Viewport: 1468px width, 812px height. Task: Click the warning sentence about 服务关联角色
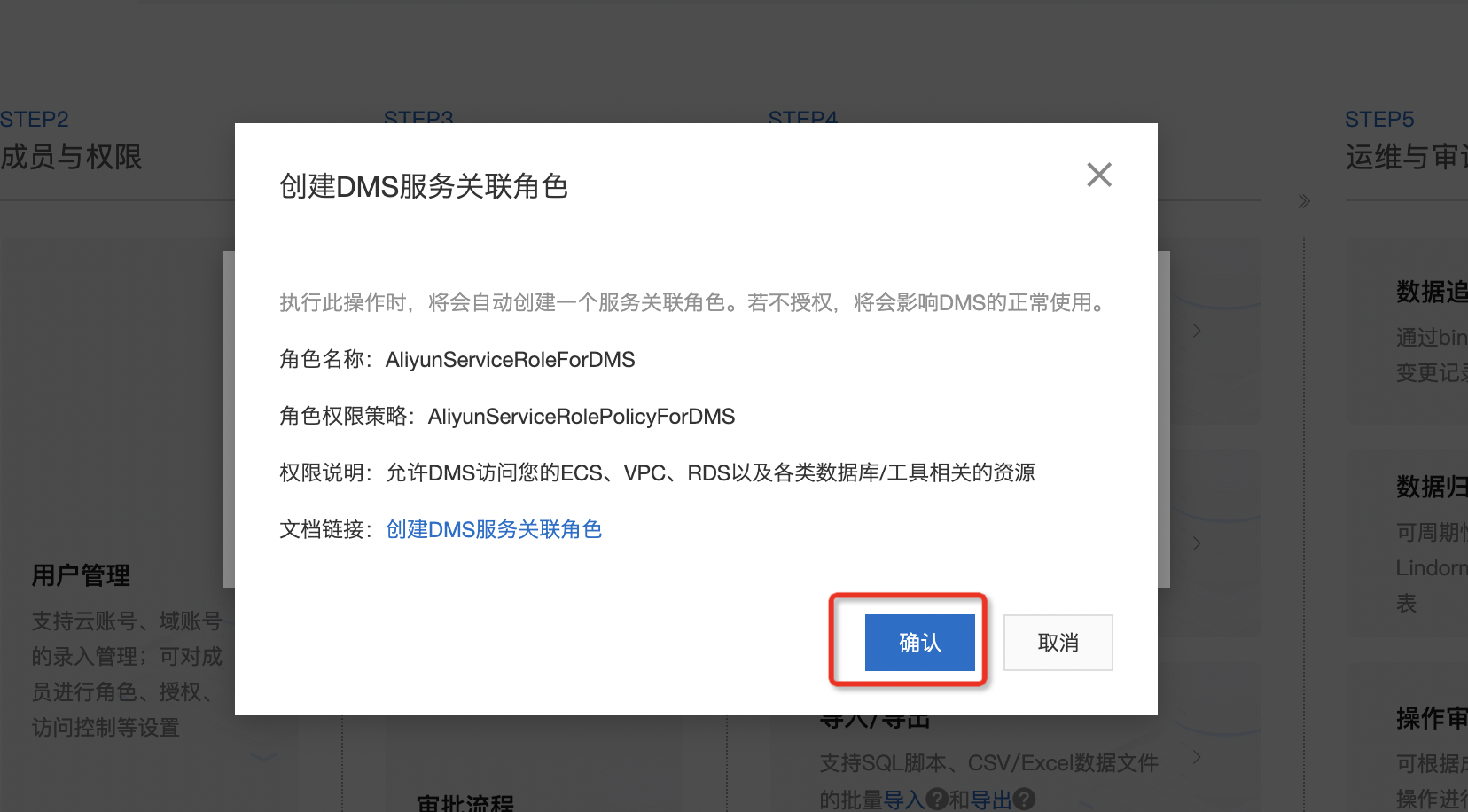(x=695, y=303)
